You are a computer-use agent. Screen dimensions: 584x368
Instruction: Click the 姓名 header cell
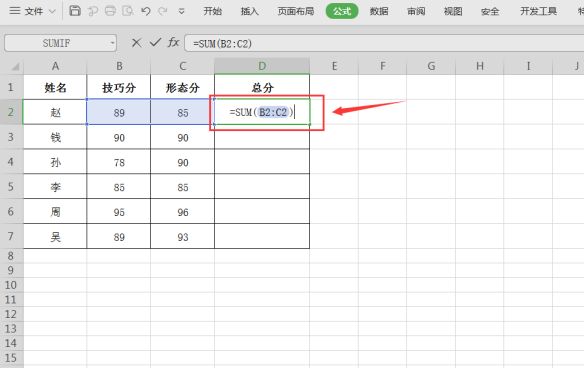pyautogui.click(x=55, y=87)
